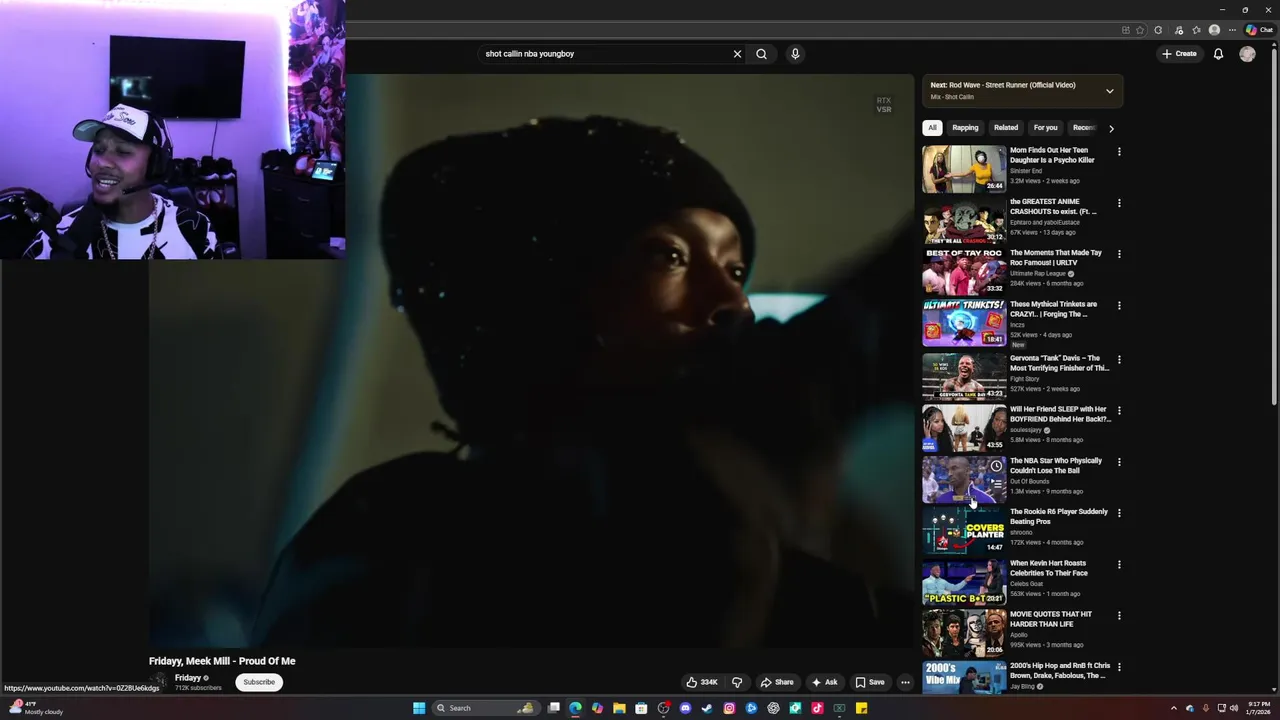The image size is (1280, 720).
Task: Open more actions menu beside Save
Action: click(x=905, y=682)
